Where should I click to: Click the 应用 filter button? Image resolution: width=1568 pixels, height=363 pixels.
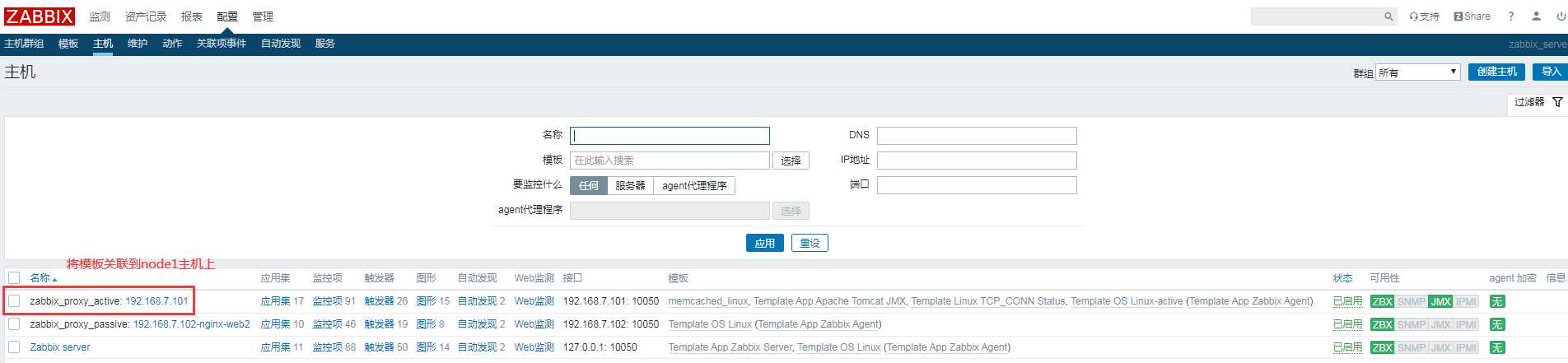765,243
